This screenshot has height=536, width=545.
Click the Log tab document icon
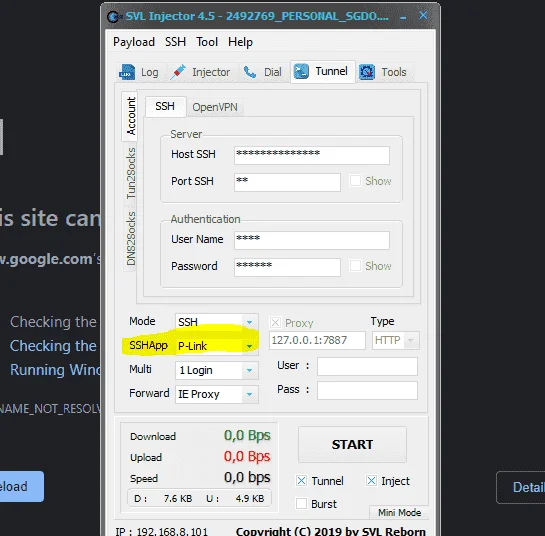click(127, 72)
